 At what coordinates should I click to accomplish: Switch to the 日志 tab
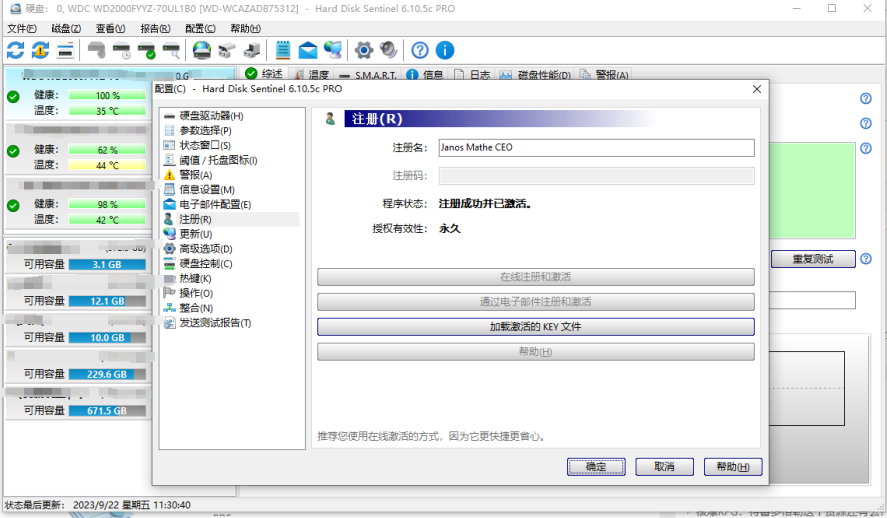point(472,75)
